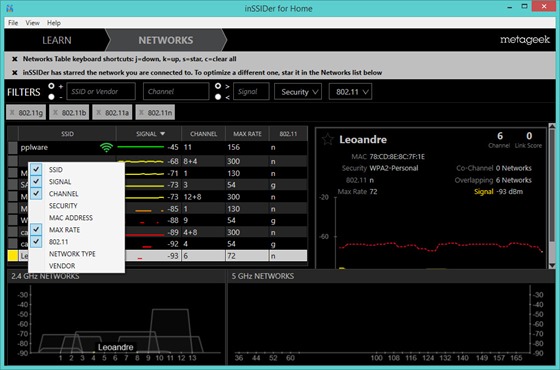Star the pplware network row box
Viewport: 560px width, 370px height.
[13, 148]
